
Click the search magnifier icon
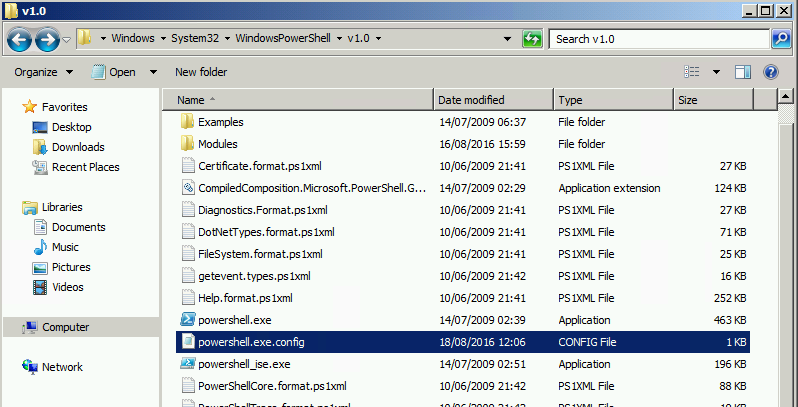click(781, 39)
